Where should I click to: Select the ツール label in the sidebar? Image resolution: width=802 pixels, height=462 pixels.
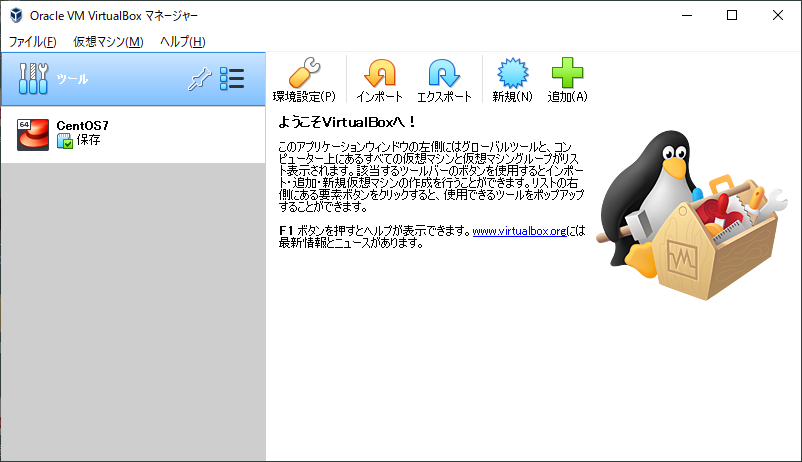72,79
